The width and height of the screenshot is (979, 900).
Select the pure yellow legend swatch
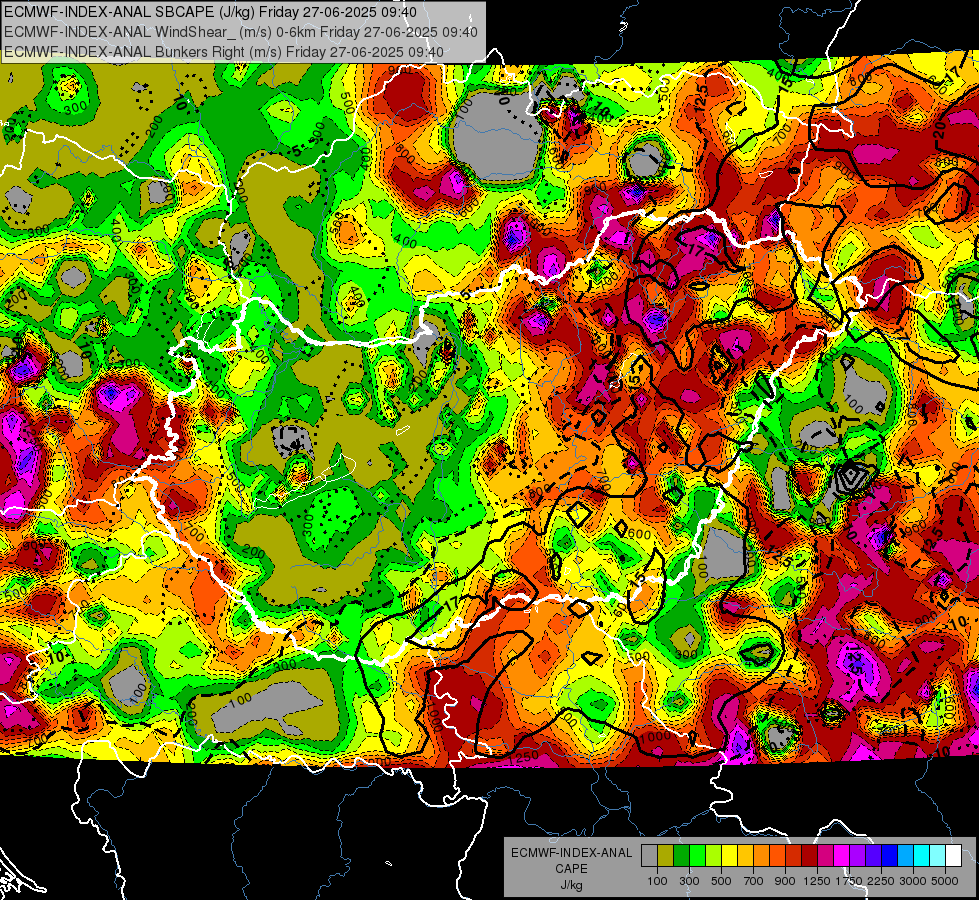(x=729, y=855)
